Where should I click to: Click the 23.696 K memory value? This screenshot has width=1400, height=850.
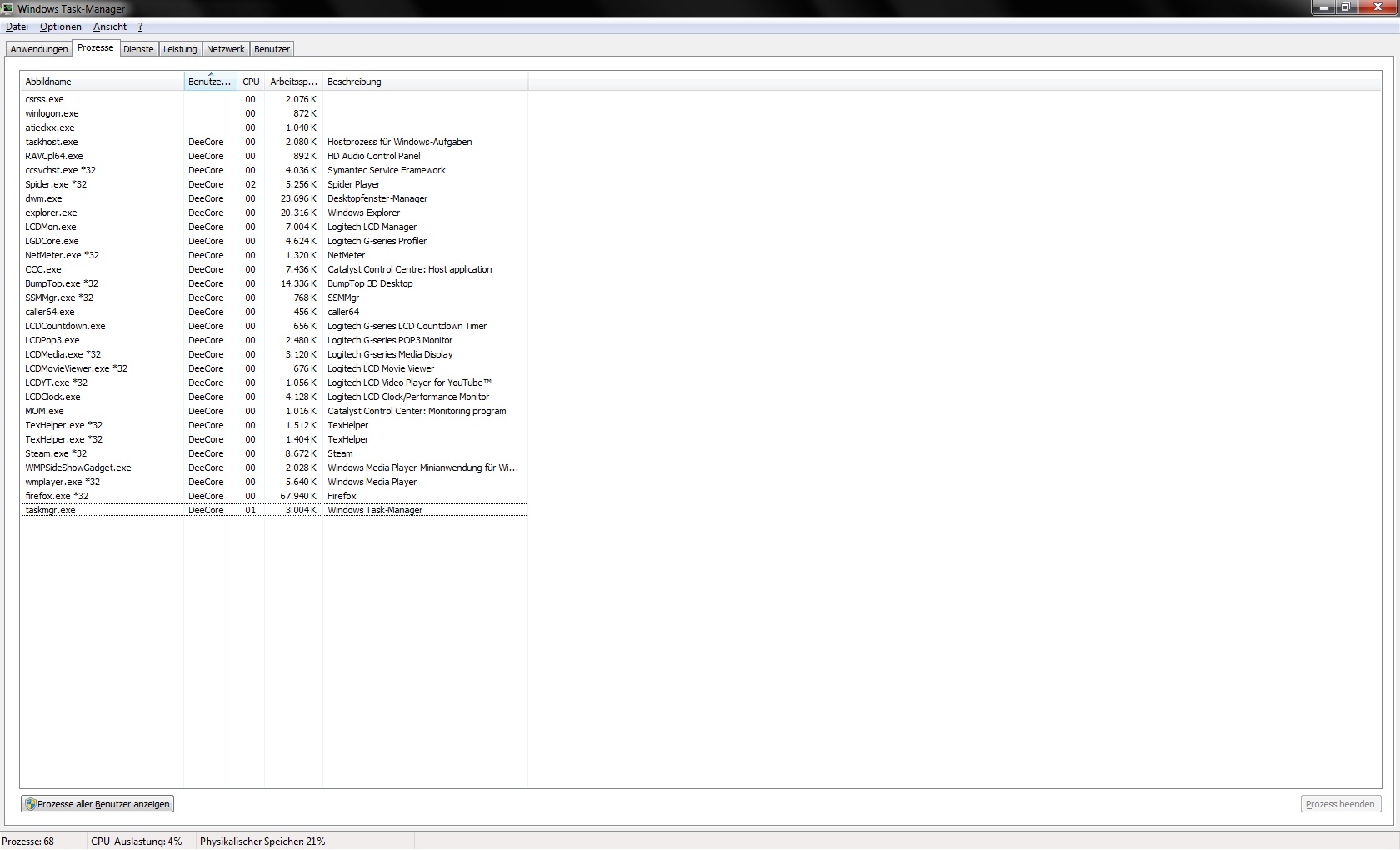point(298,198)
